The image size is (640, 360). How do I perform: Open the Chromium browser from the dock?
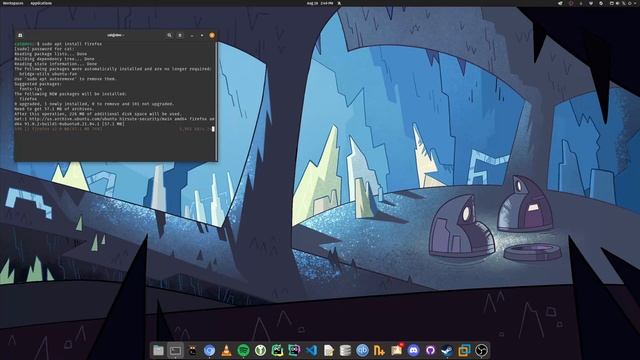tap(209, 350)
